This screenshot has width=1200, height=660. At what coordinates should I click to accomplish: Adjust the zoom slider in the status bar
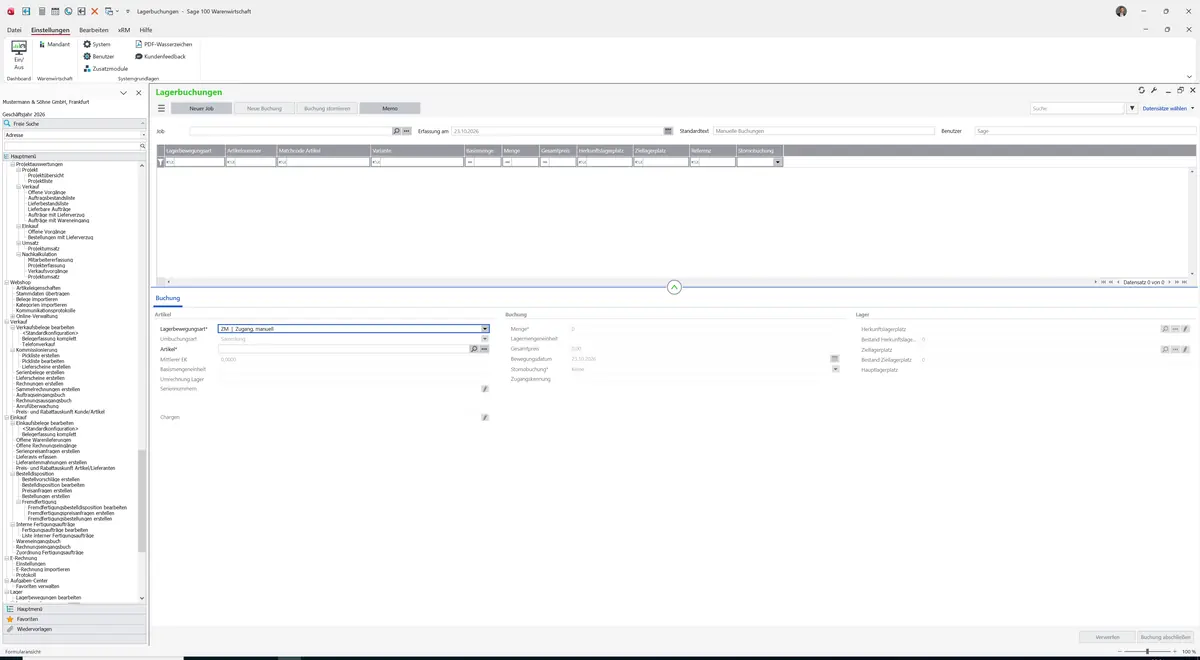click(1147, 651)
